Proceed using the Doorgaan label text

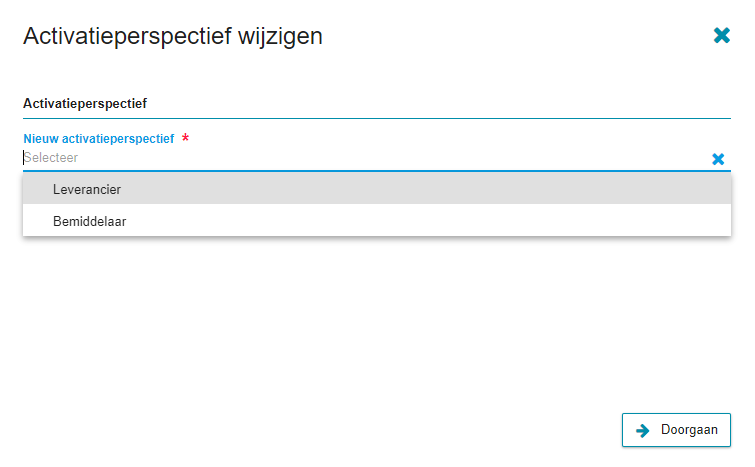click(x=689, y=429)
